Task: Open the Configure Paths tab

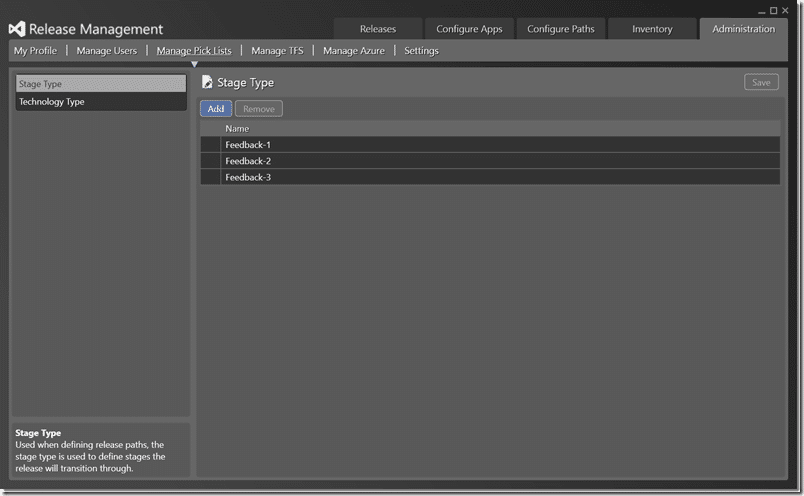Action: click(x=560, y=29)
